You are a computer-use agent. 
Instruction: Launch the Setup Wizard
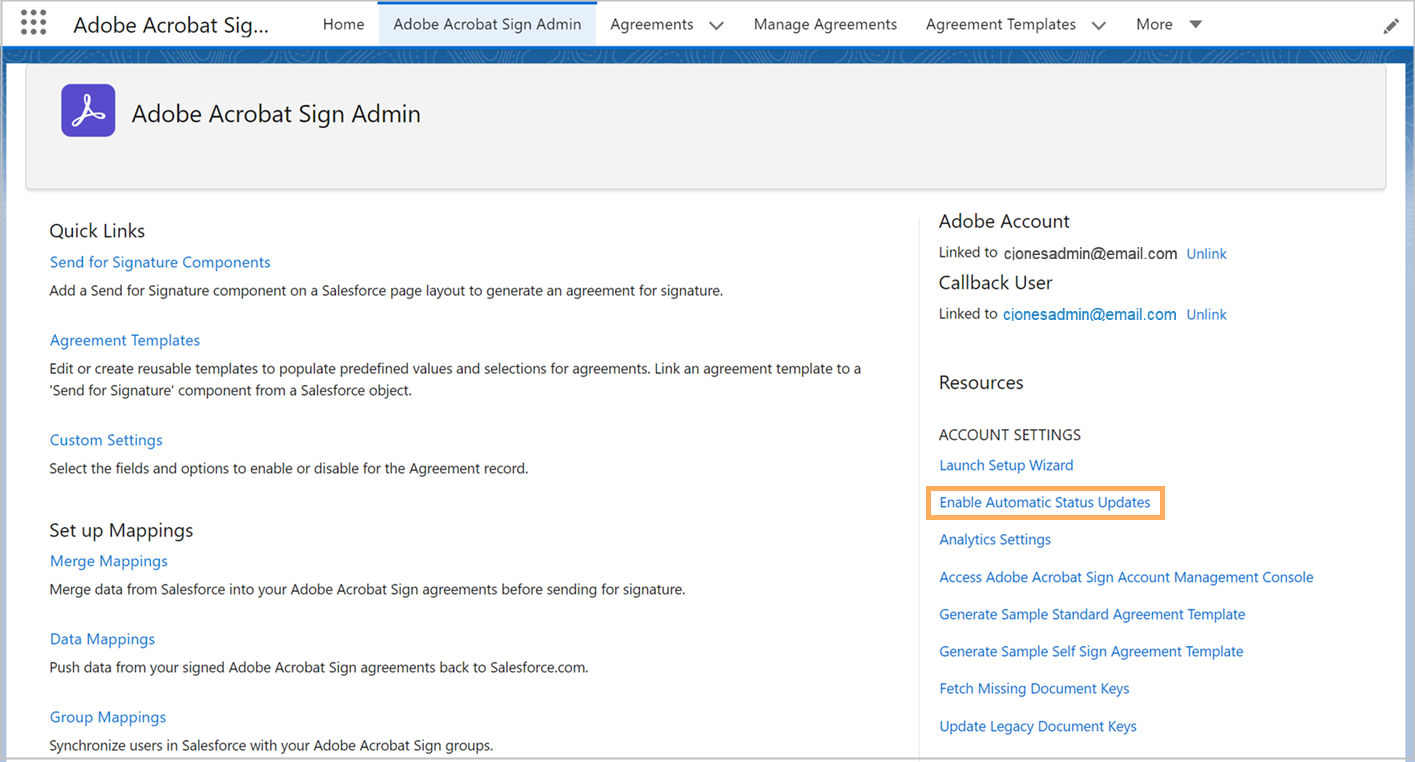[1006, 465]
